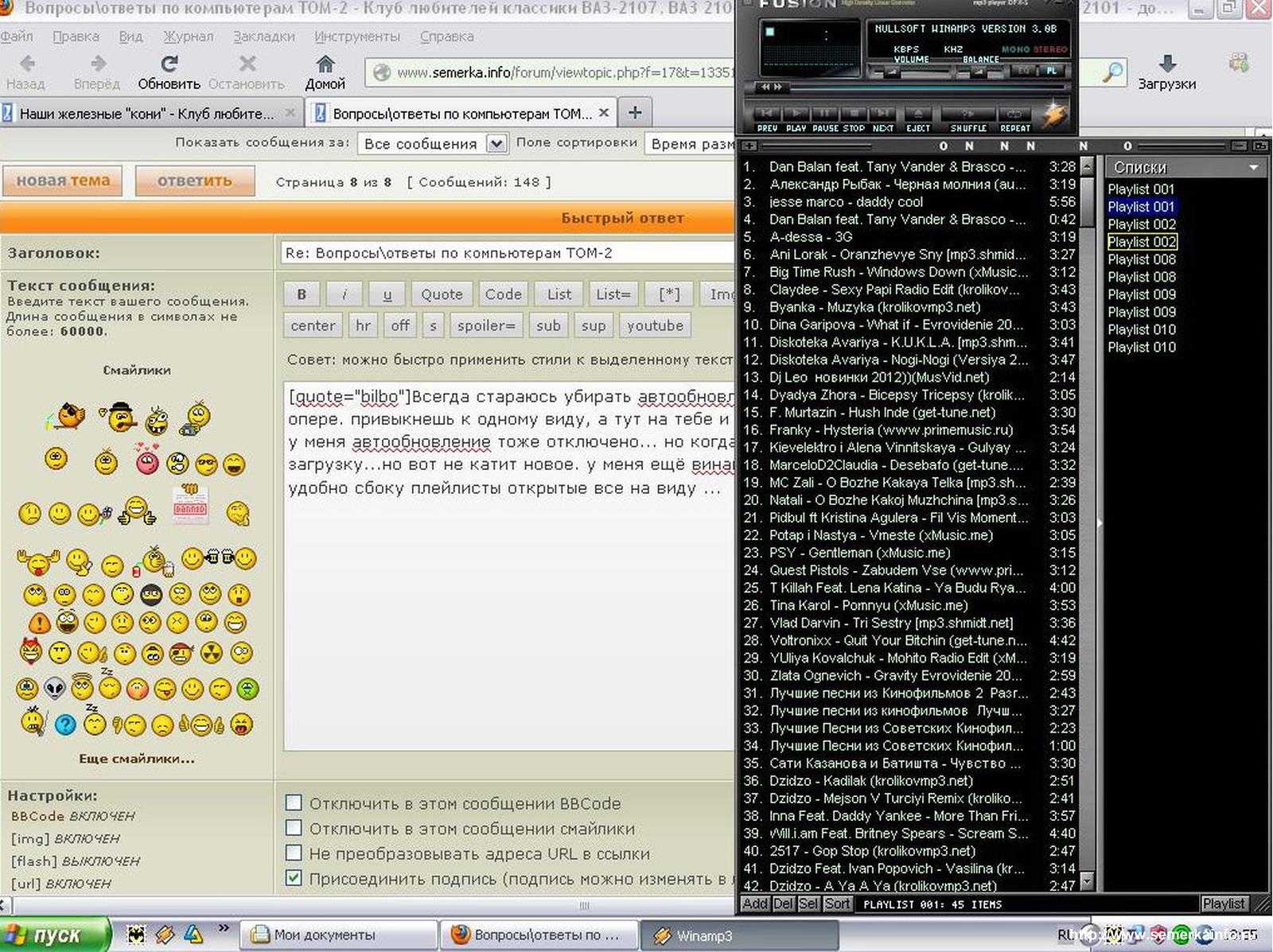Skip to the next track in Winamp
The image size is (1273, 952).
click(x=882, y=115)
